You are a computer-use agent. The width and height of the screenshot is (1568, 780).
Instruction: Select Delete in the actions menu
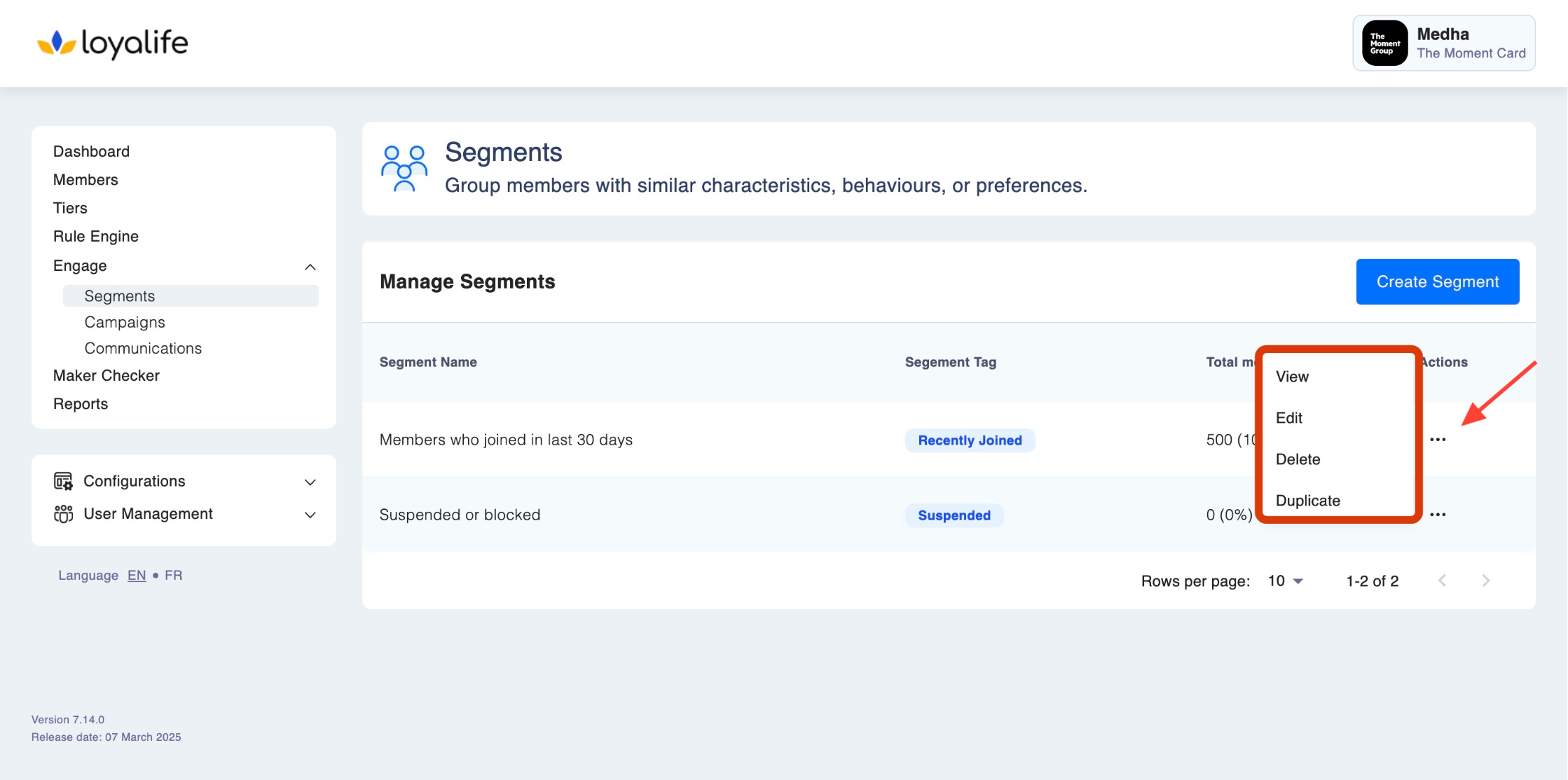point(1298,459)
